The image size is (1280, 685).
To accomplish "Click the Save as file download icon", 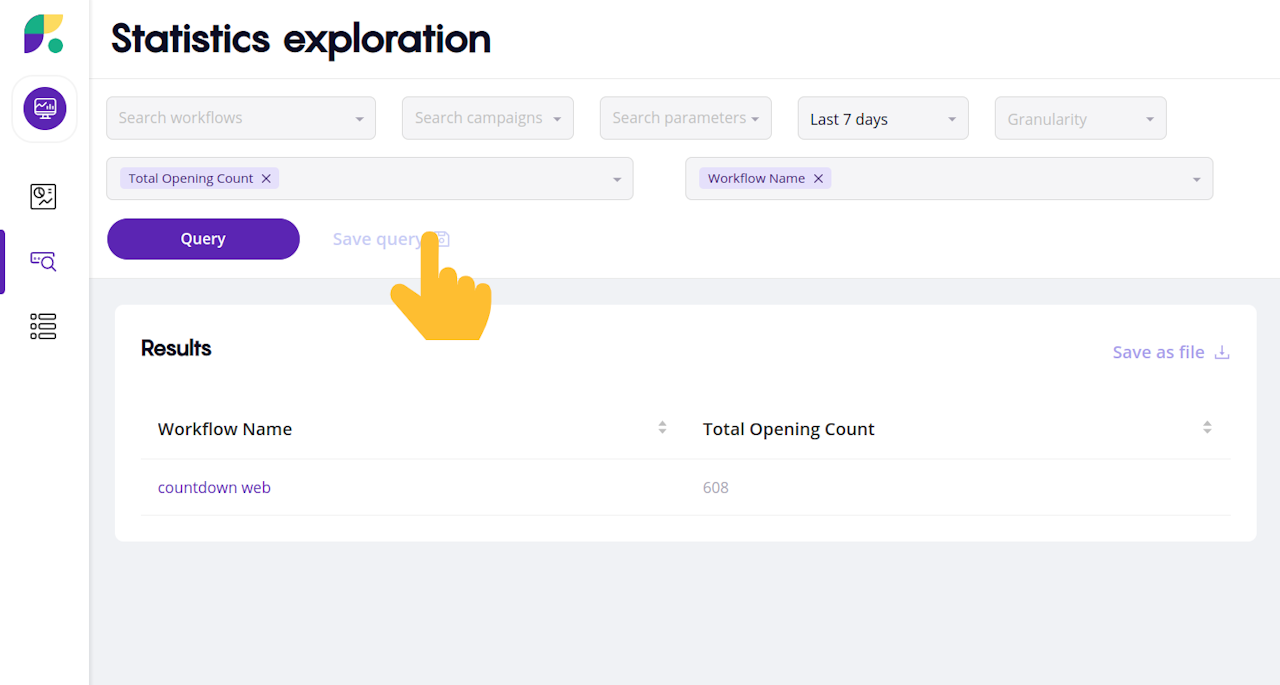I will 1222,352.
